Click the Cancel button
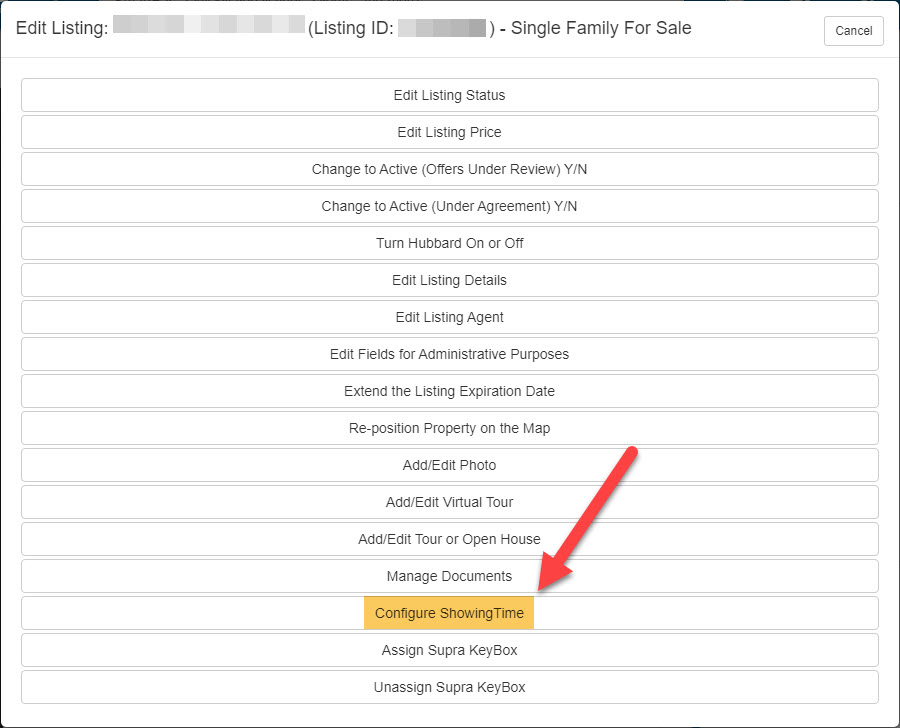900x728 pixels. tap(853, 30)
